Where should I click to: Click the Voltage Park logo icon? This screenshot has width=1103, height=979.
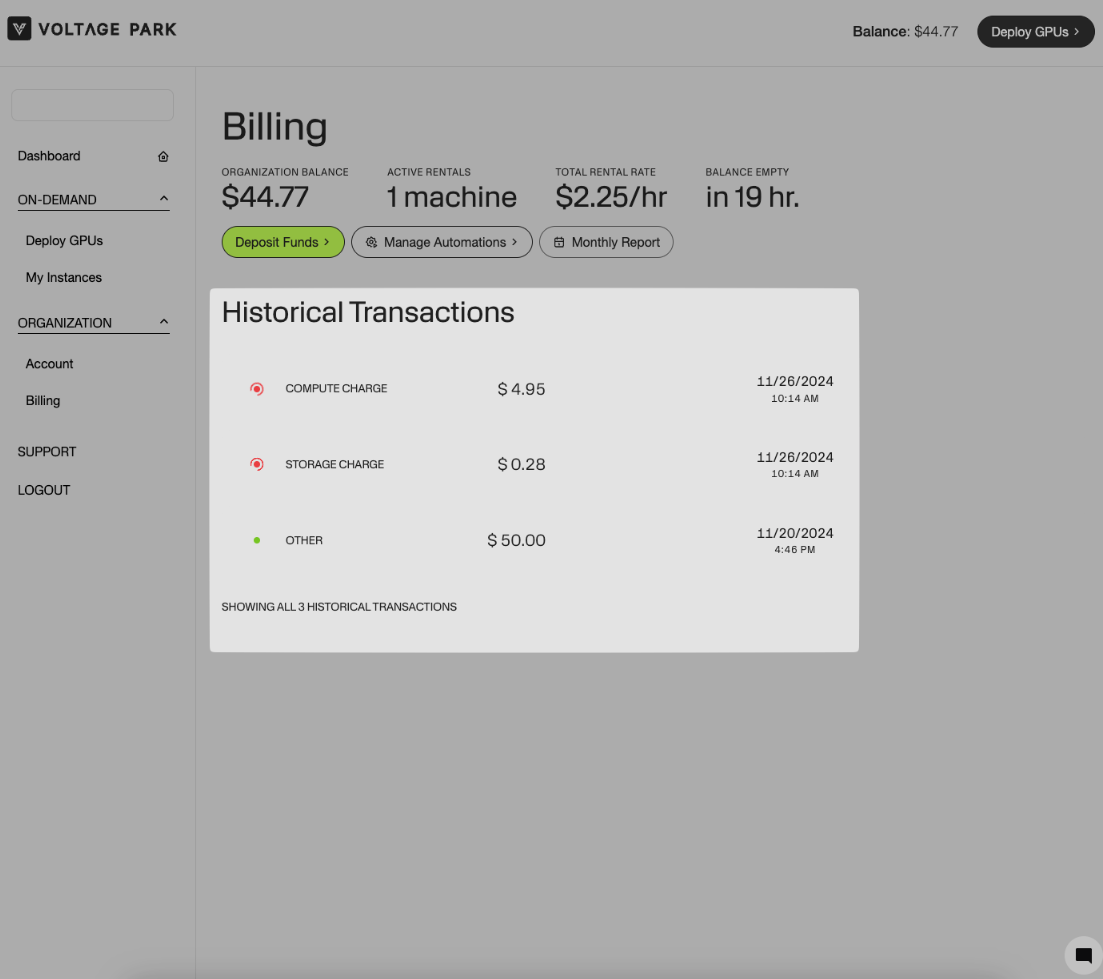pyautogui.click(x=19, y=29)
